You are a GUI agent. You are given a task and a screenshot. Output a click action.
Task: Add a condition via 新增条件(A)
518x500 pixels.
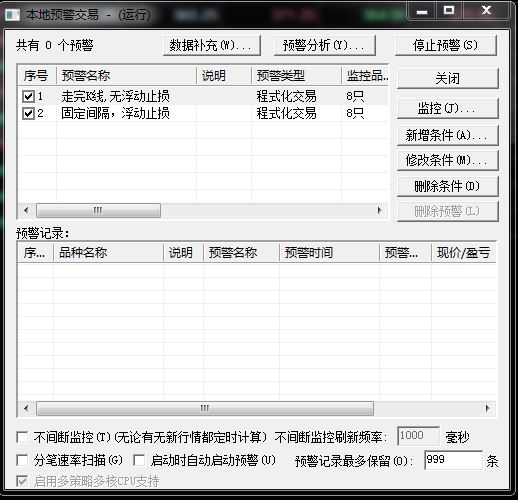click(x=448, y=135)
